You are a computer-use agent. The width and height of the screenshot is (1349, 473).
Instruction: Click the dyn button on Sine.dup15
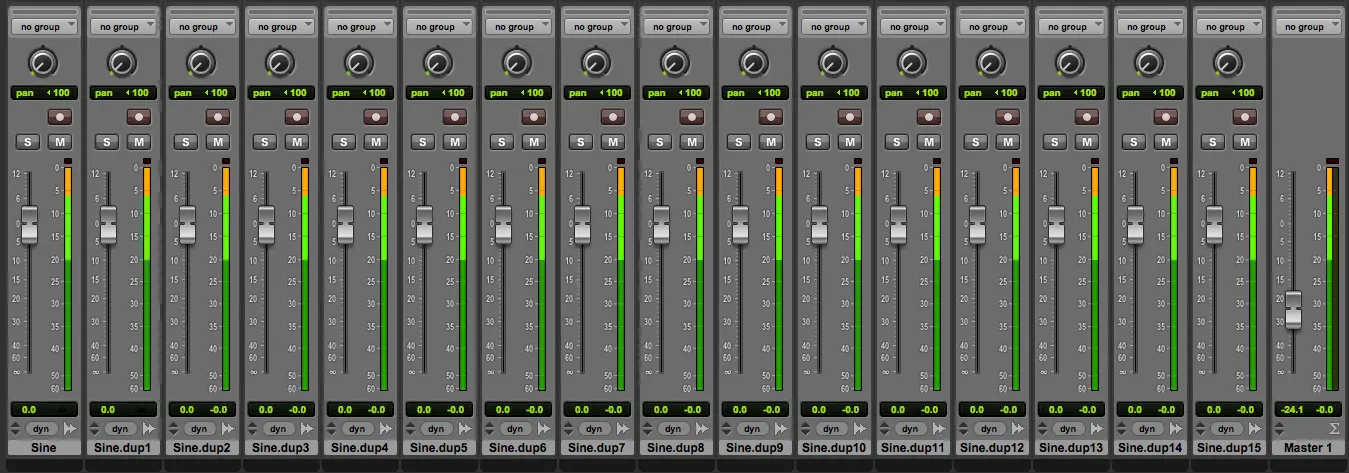[x=1226, y=428]
